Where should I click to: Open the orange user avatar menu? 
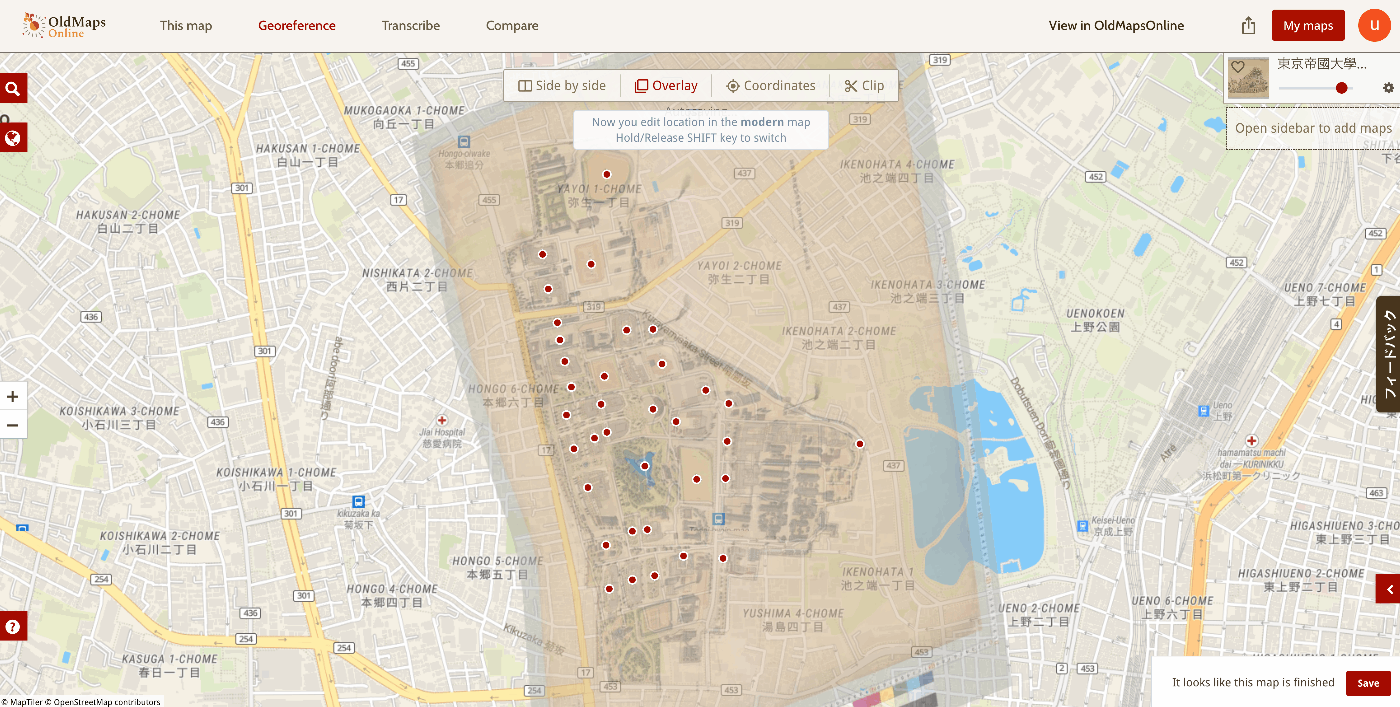coord(1374,26)
